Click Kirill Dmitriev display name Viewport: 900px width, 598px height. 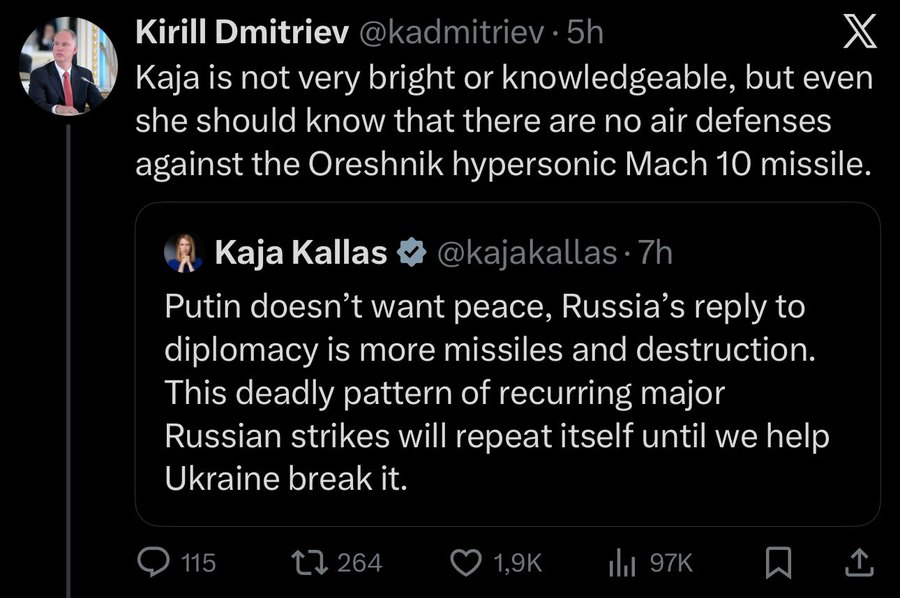pyautogui.click(x=241, y=33)
